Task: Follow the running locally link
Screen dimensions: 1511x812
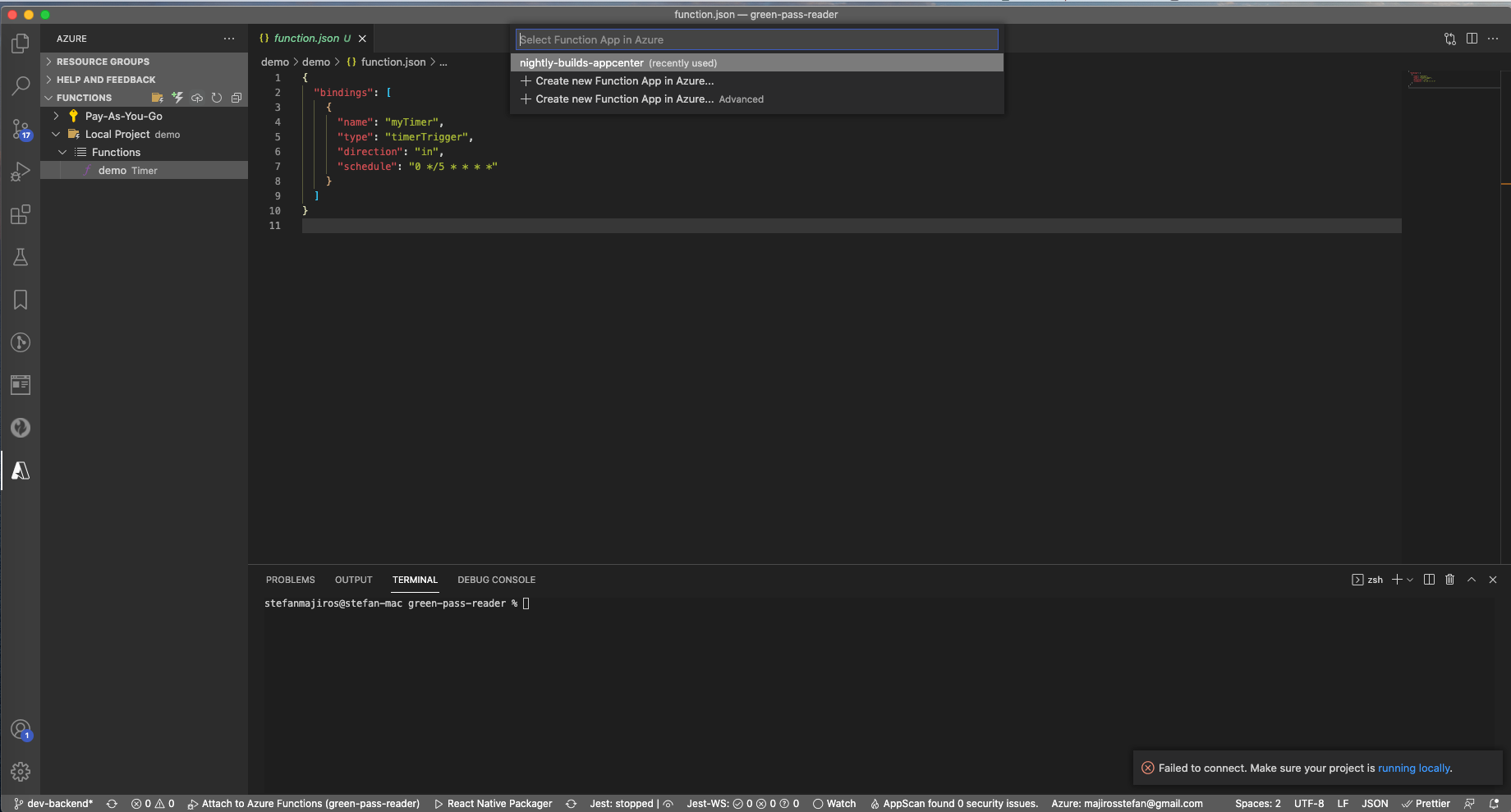Action: 1413,768
